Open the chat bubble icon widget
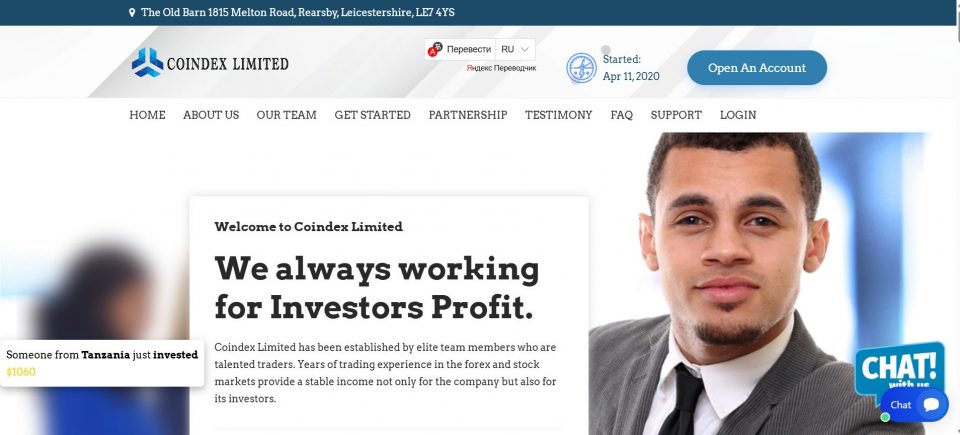This screenshot has width=960, height=435. [x=930, y=404]
